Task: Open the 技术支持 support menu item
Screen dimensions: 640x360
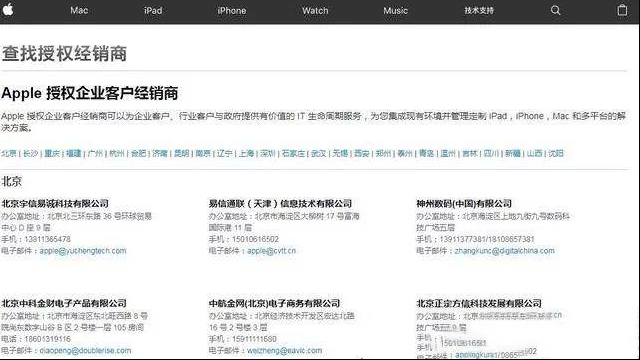Action: tap(479, 11)
